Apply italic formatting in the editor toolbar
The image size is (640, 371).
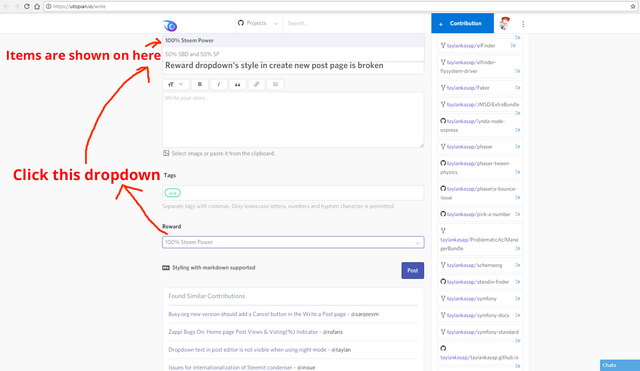219,84
